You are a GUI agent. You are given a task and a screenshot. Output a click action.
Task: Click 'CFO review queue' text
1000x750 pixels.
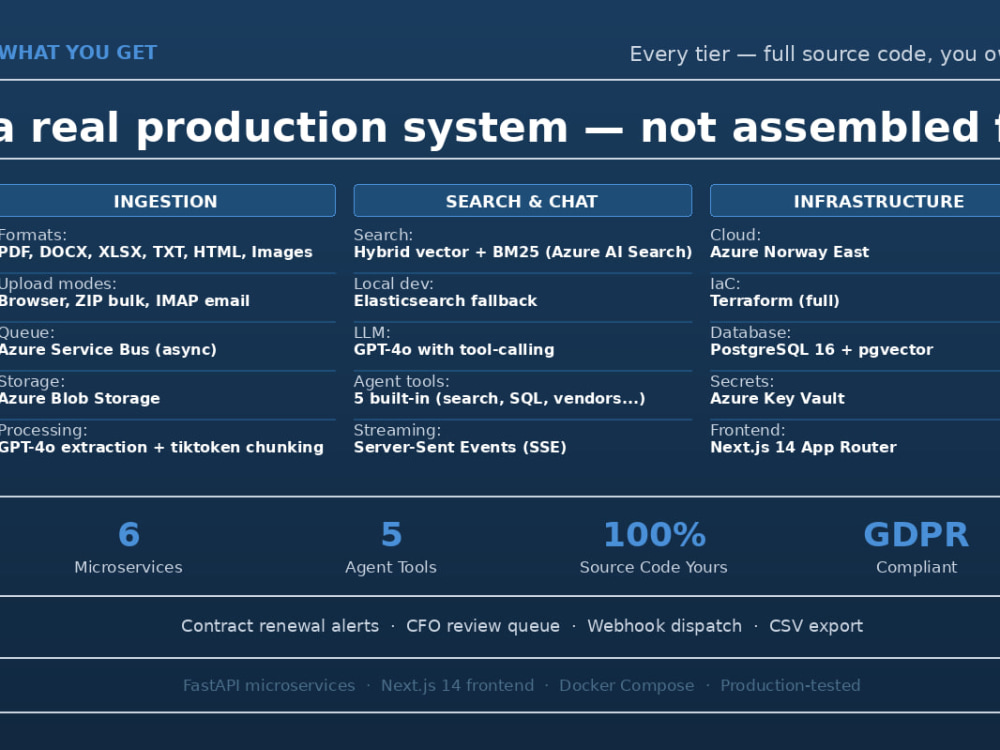tap(483, 626)
